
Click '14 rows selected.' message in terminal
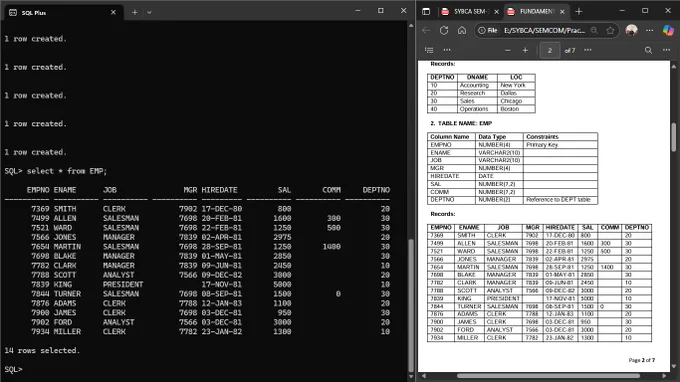[42, 350]
